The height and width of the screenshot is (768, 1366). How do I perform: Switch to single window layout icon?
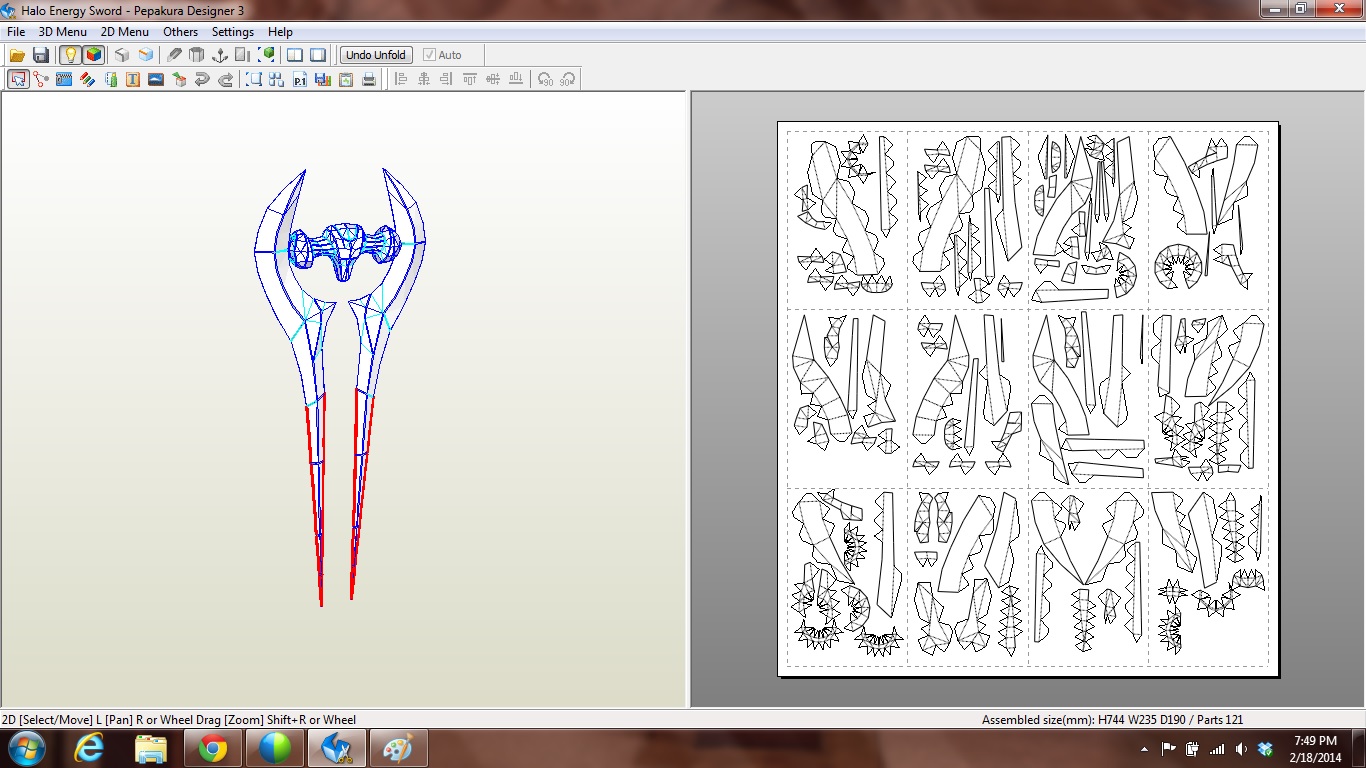[x=318, y=55]
